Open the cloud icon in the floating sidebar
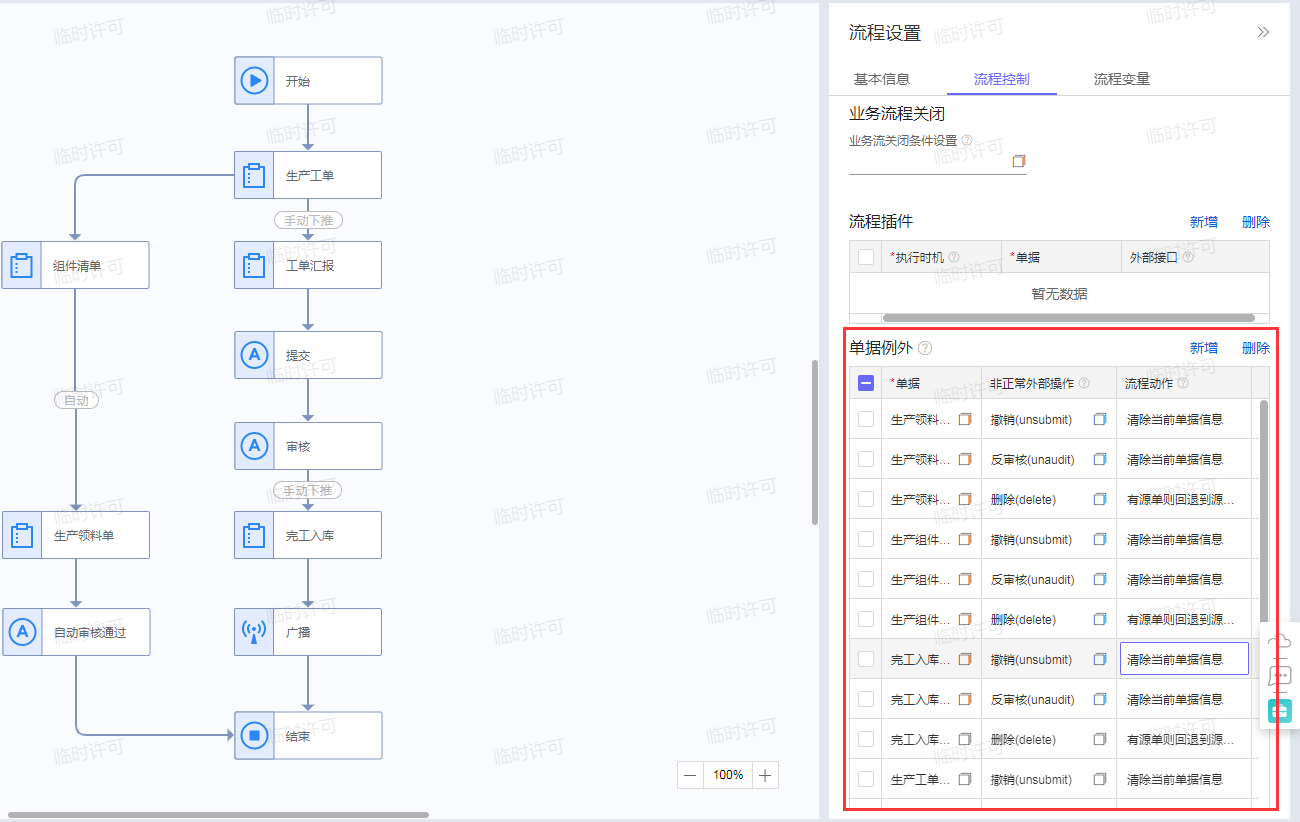This screenshot has height=822, width=1300. click(1280, 641)
